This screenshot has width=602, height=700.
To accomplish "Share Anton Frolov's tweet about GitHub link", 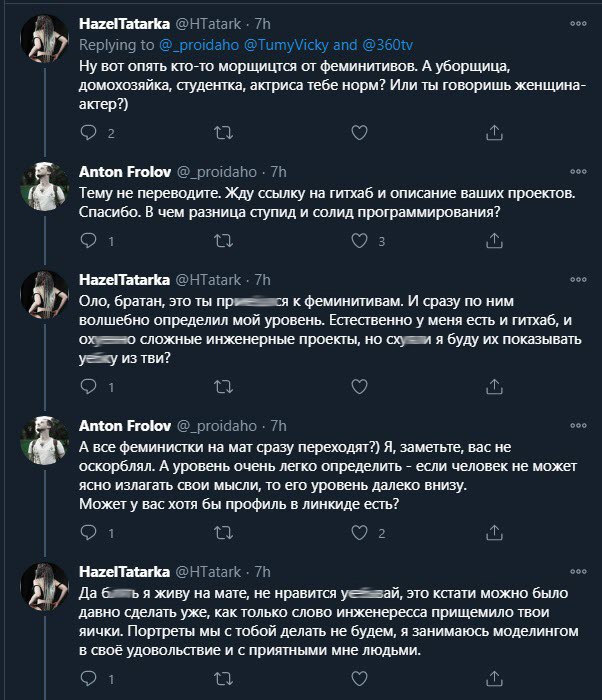I will point(494,241).
